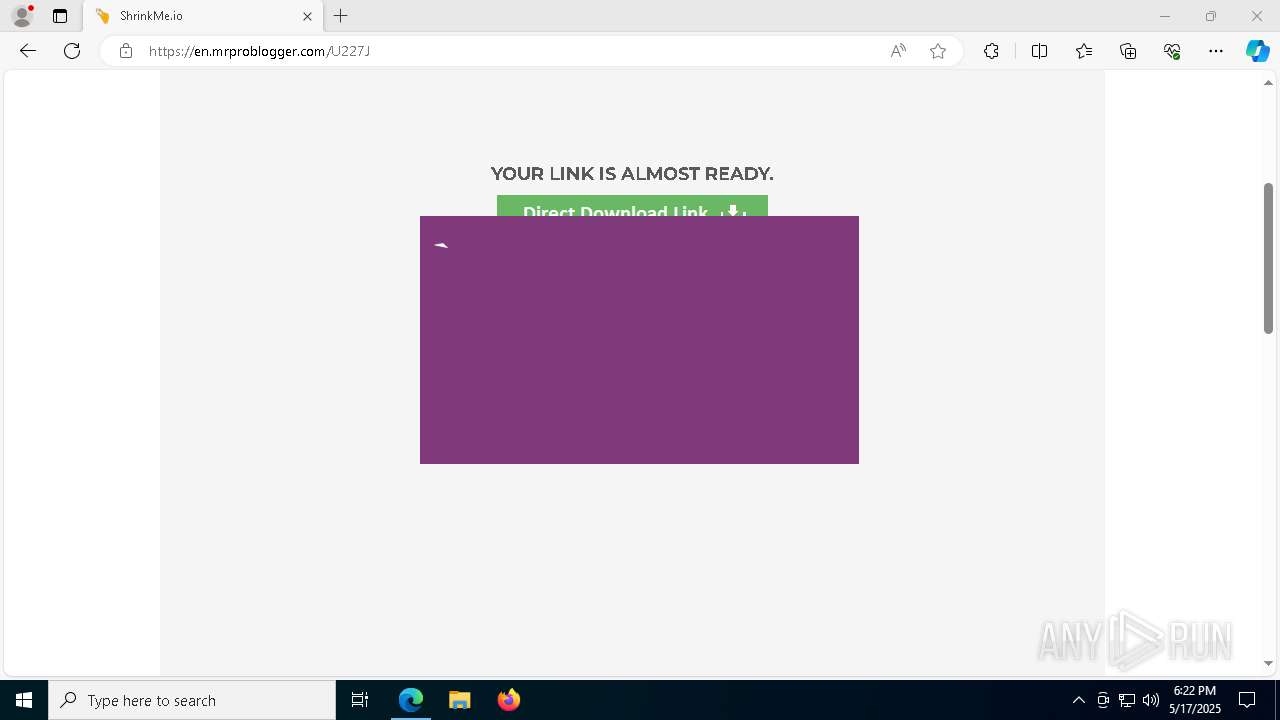
Task: Open the clock and calendar
Action: 1195,700
